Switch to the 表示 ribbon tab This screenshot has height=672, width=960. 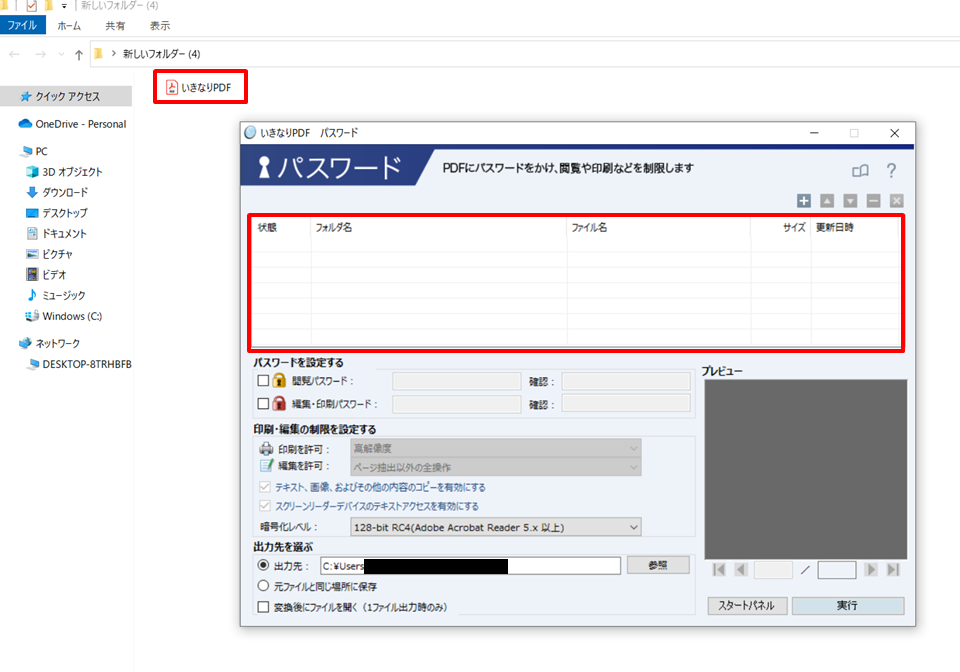160,26
